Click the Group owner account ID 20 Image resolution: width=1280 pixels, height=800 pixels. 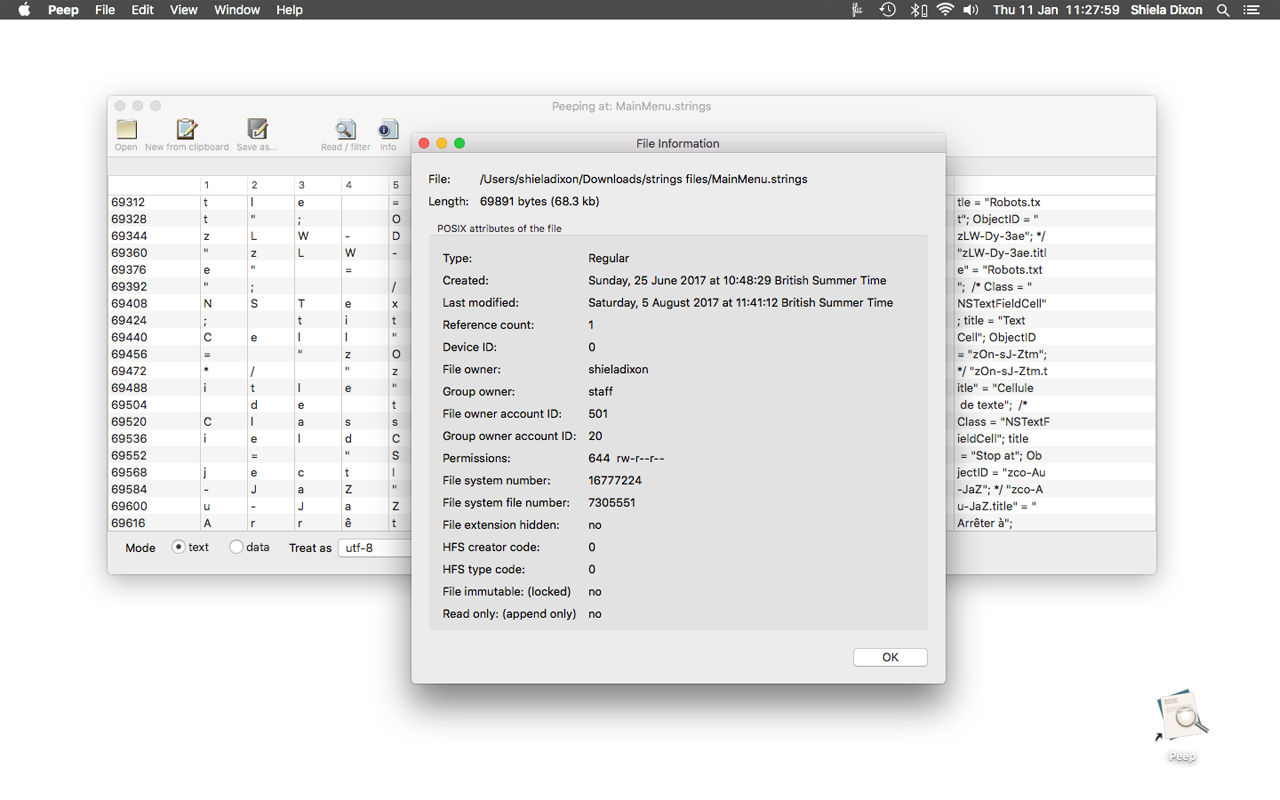point(595,436)
